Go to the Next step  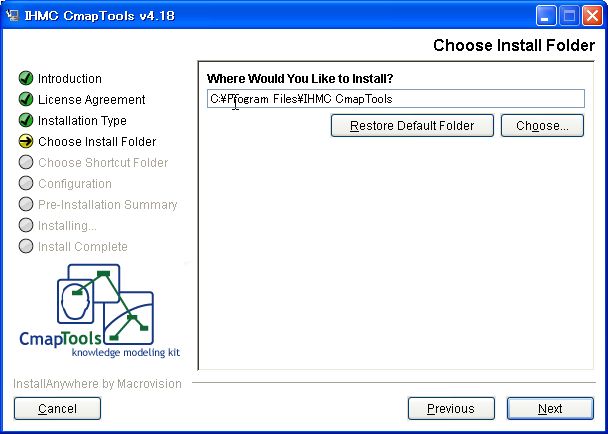point(550,408)
